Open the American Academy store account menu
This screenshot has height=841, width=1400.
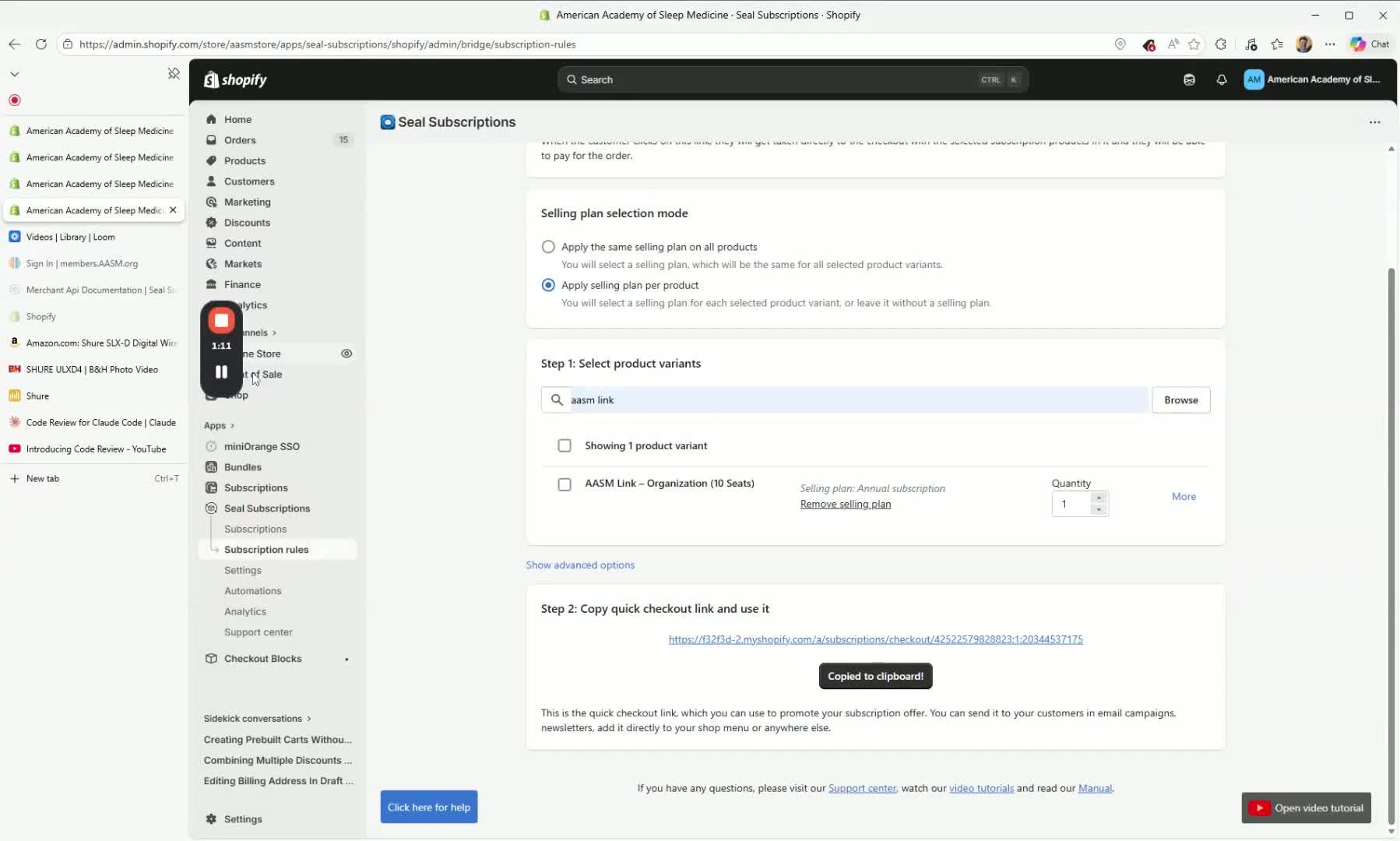coord(1312,79)
